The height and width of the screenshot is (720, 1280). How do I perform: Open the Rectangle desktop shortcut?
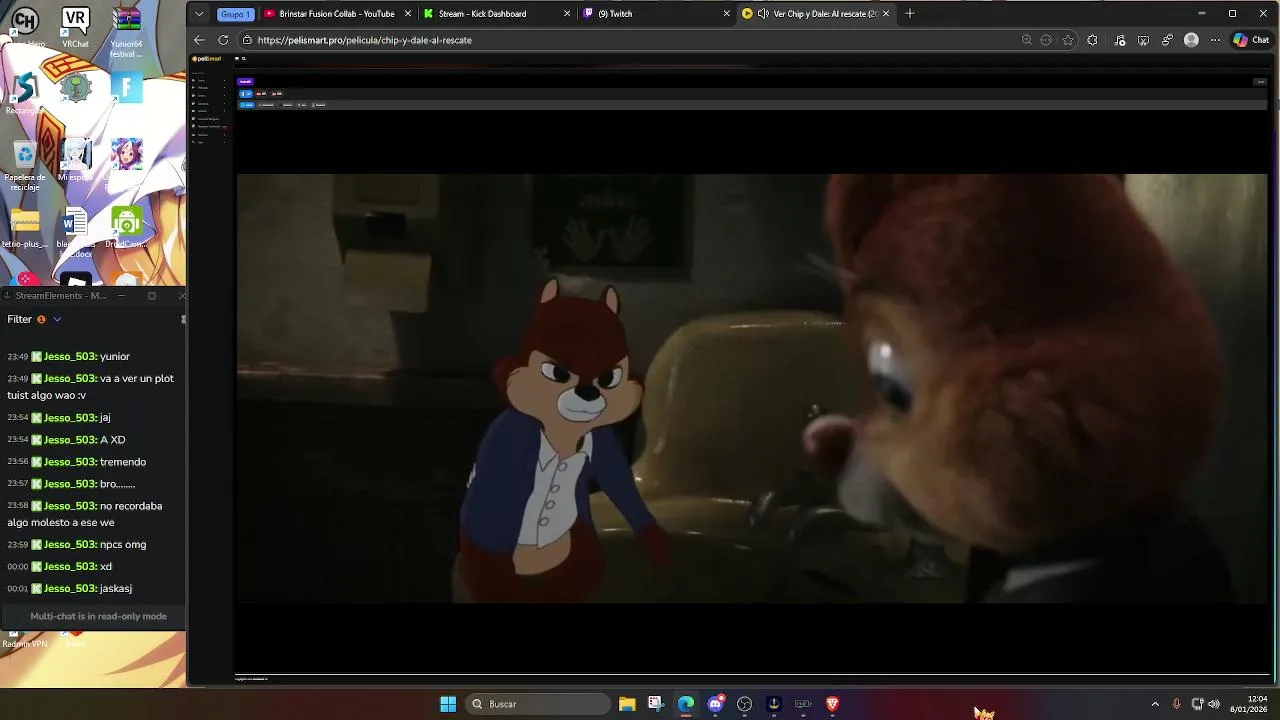24,93
